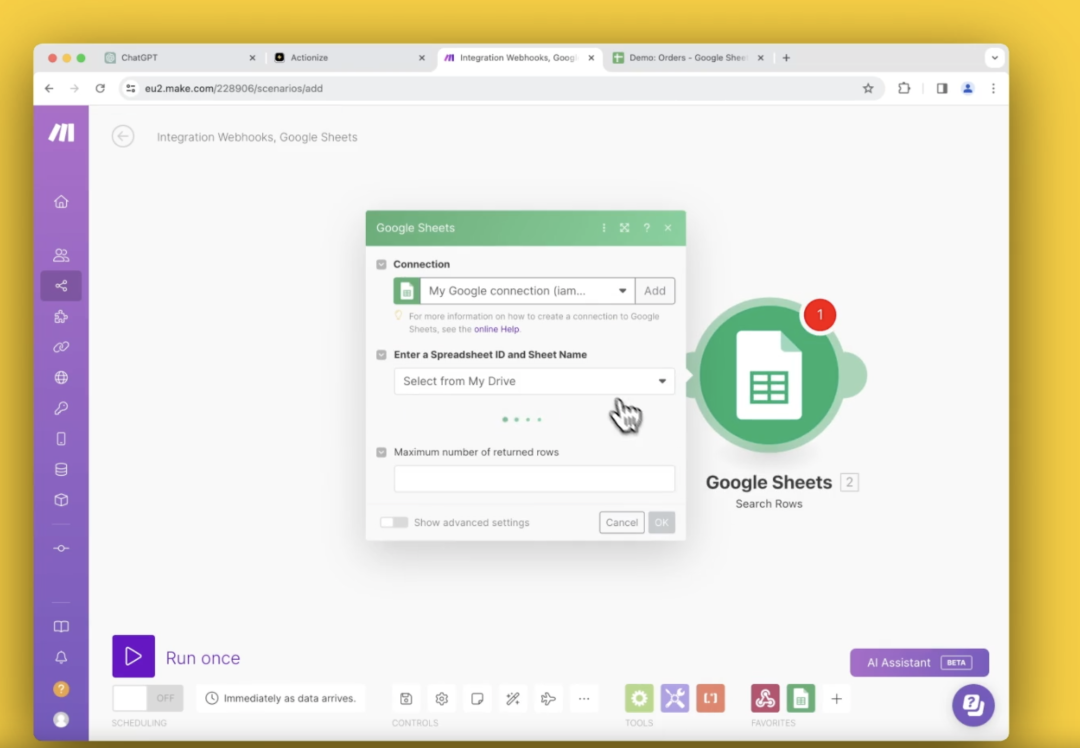Viewport: 1080px width, 748px height.
Task: Reload the page in Chrome
Action: click(x=101, y=88)
